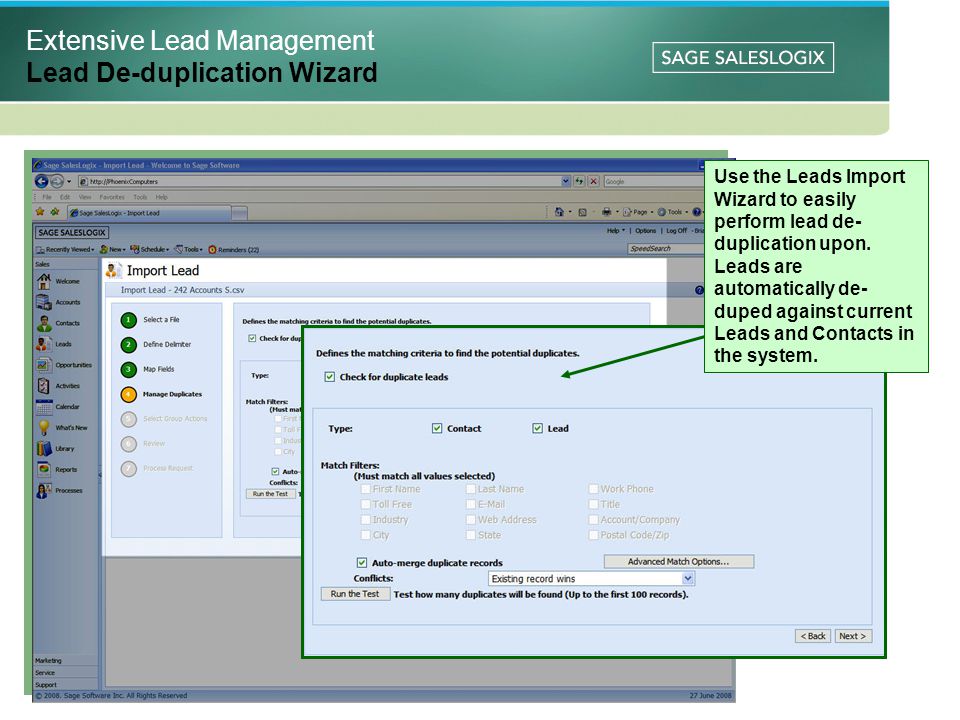Tick the First Name match filter

click(x=366, y=489)
